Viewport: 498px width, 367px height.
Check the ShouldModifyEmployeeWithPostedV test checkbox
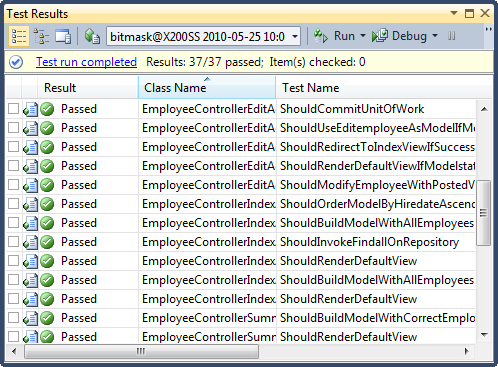click(13, 185)
